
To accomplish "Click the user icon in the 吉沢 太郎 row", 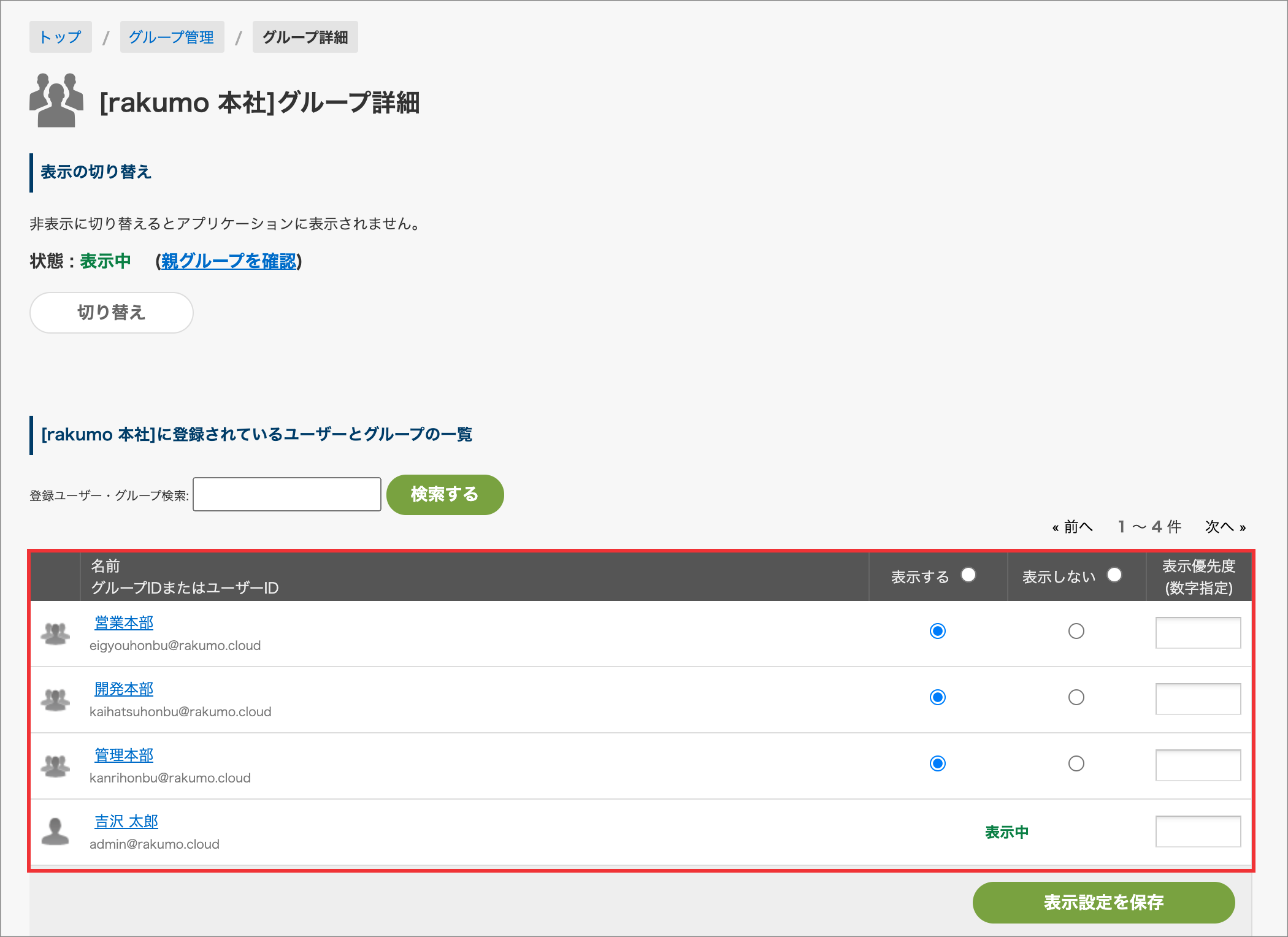I will click(55, 832).
